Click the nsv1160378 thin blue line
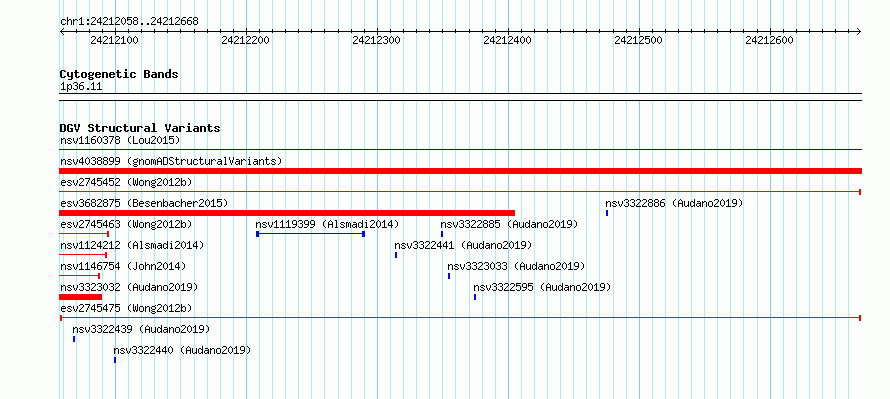The height and width of the screenshot is (399, 890). click(460, 150)
